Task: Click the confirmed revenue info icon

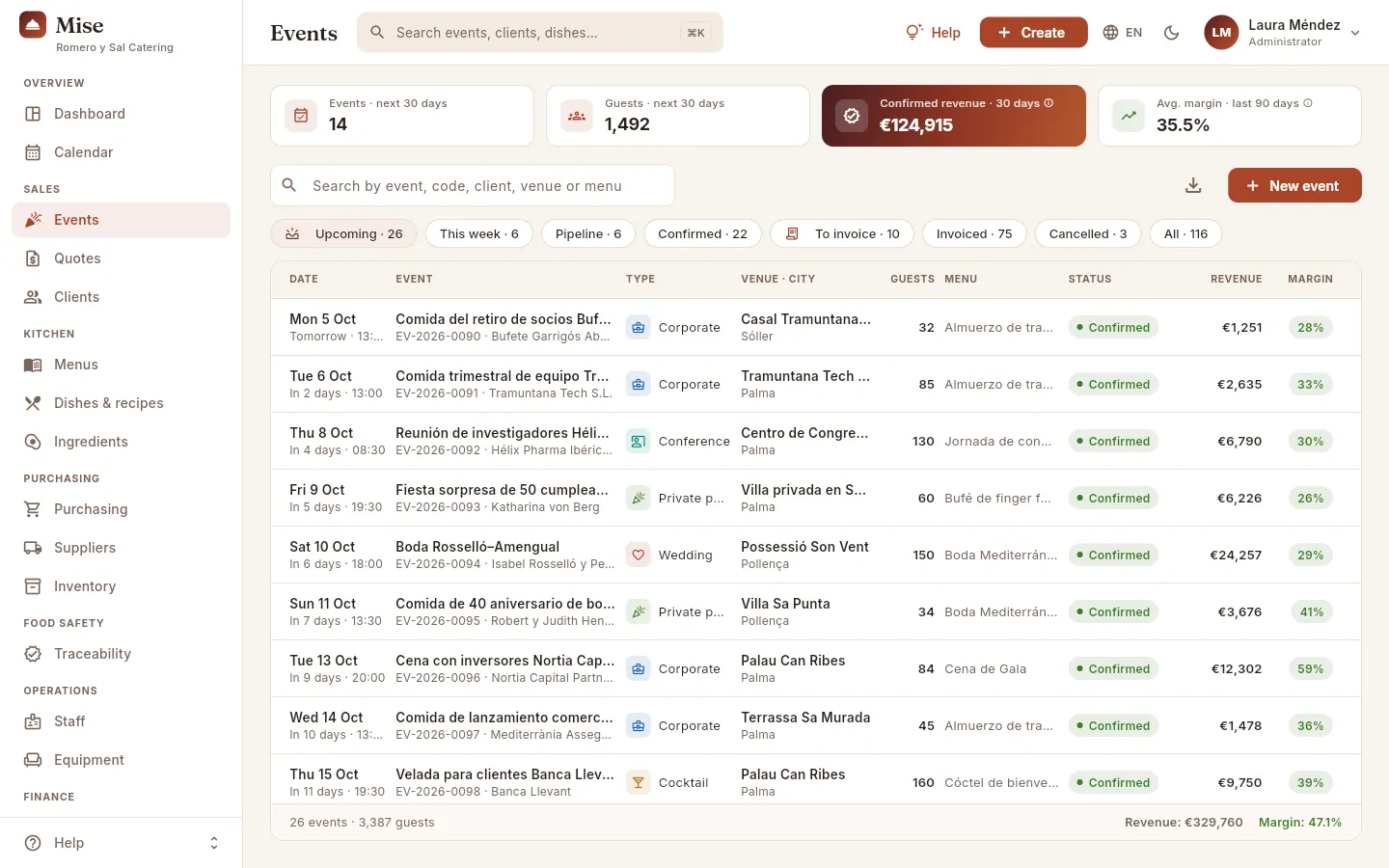Action: [1049, 103]
